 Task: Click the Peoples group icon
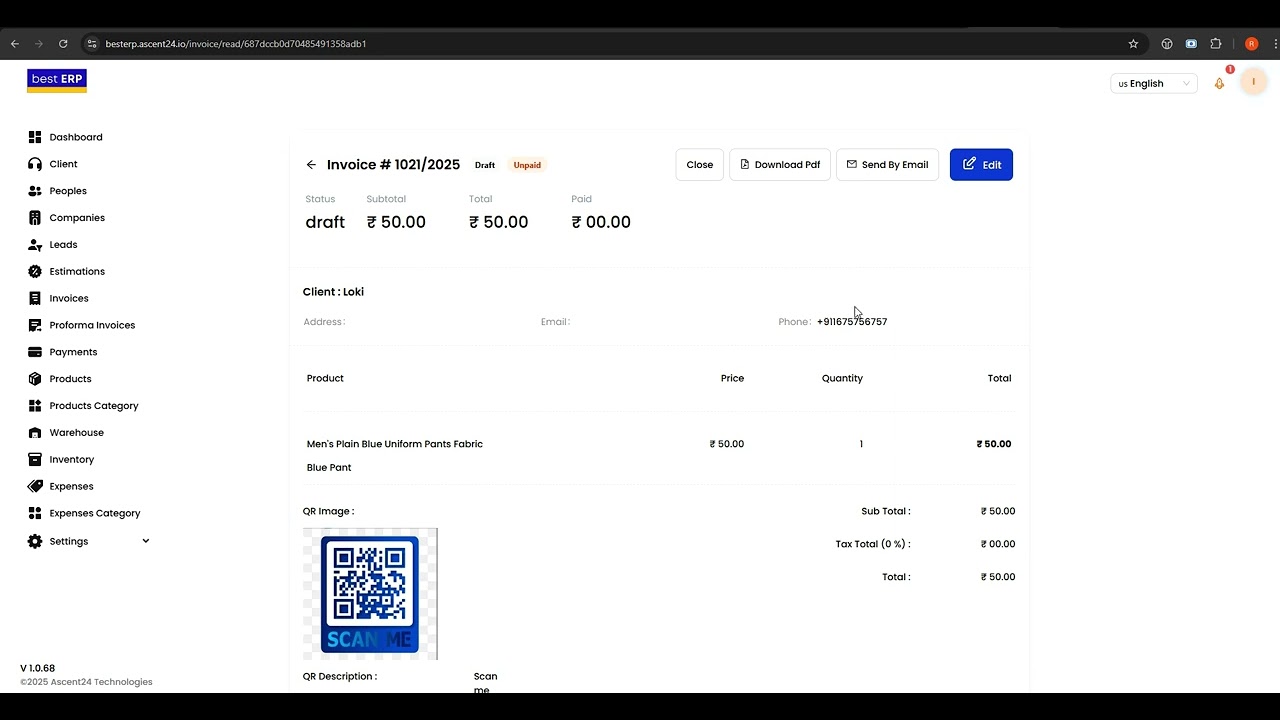(35, 191)
